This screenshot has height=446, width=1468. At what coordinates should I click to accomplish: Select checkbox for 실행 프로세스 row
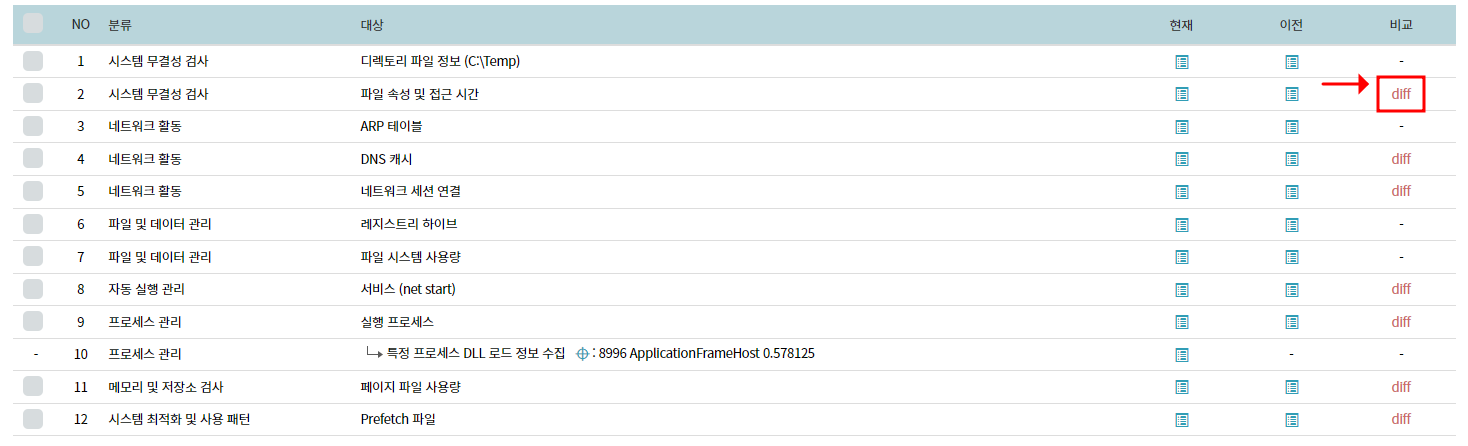point(33,322)
